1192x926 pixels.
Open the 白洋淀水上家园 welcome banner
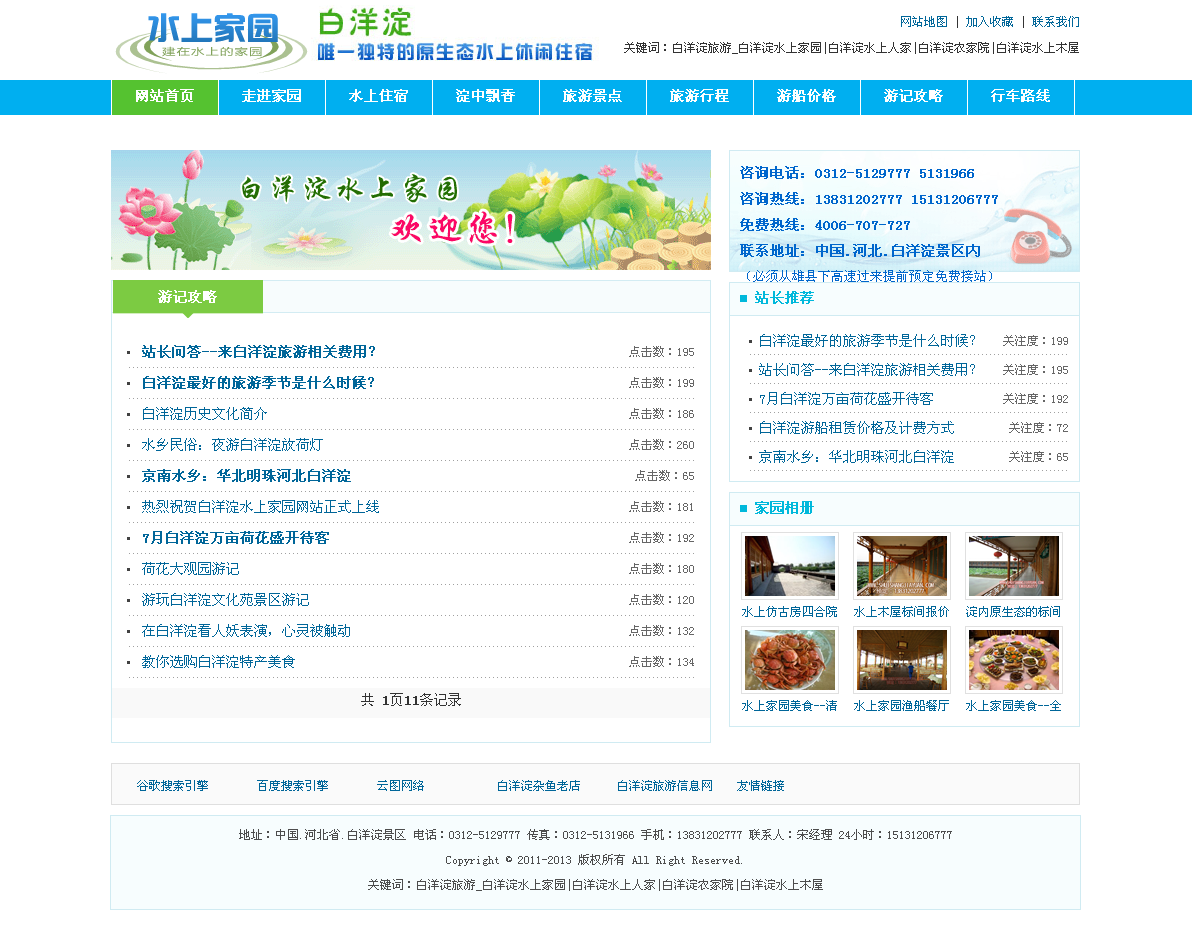[x=410, y=210]
